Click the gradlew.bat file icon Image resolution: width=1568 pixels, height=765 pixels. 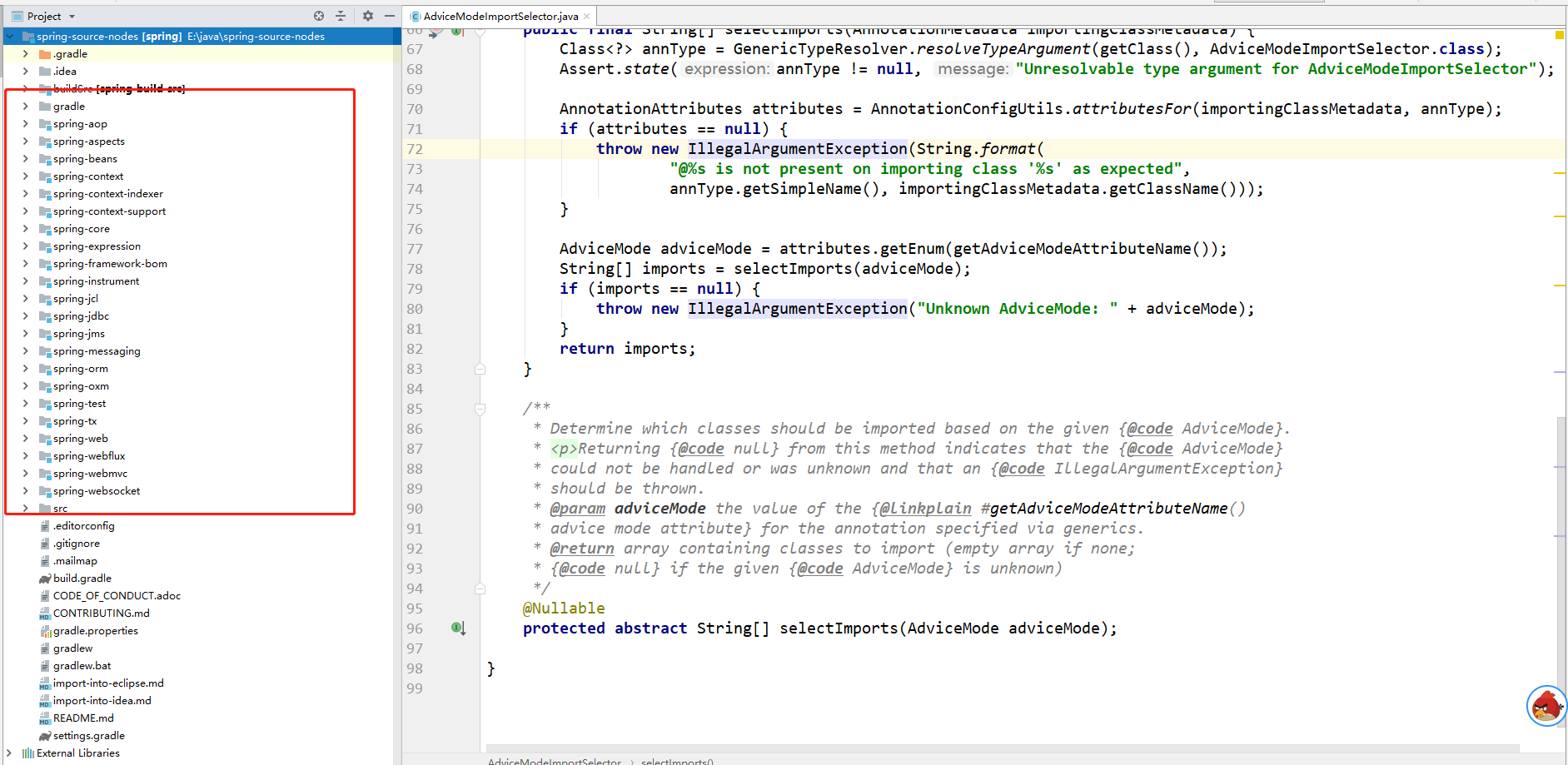pyautogui.click(x=45, y=666)
